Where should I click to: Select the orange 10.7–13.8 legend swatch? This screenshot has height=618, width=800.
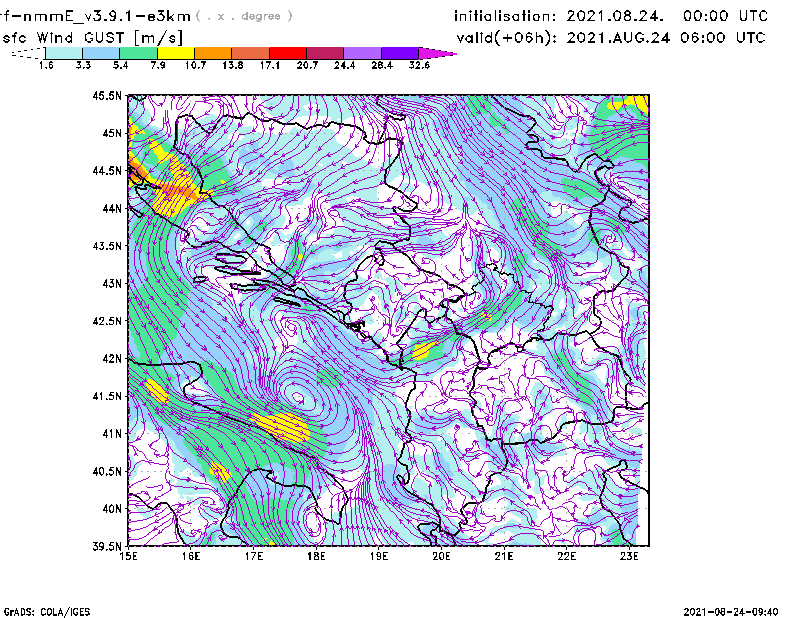coord(213,53)
